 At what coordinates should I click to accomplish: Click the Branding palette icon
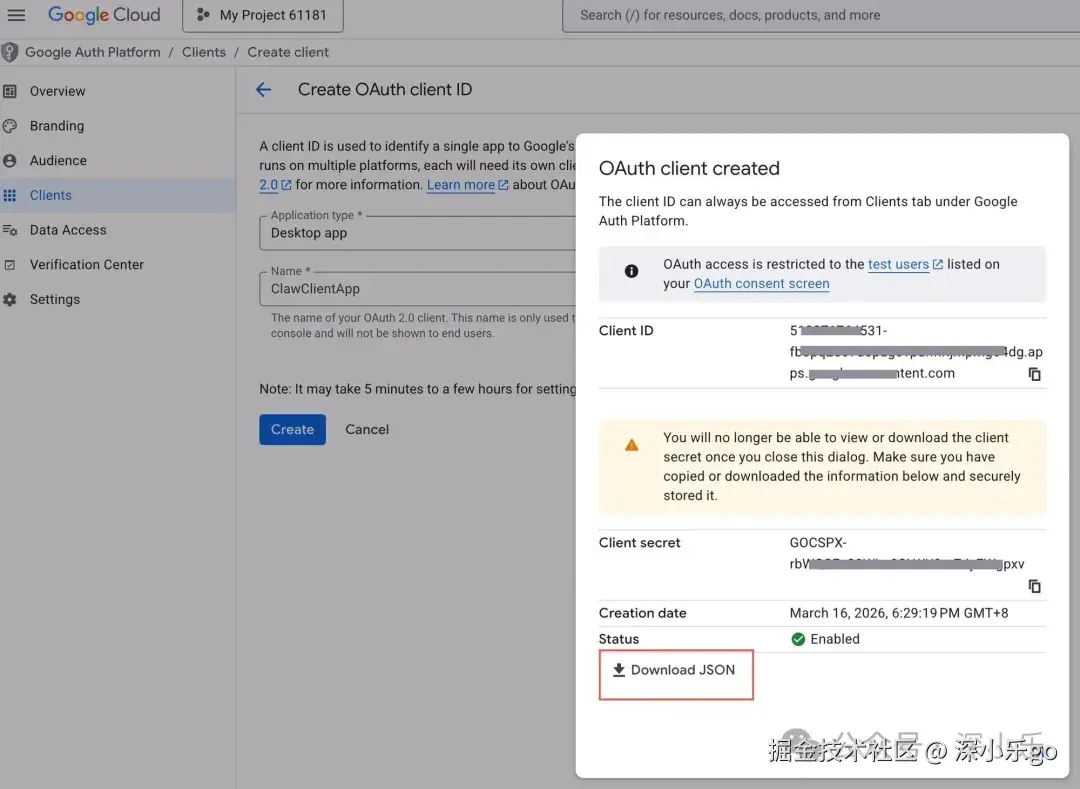point(10,126)
